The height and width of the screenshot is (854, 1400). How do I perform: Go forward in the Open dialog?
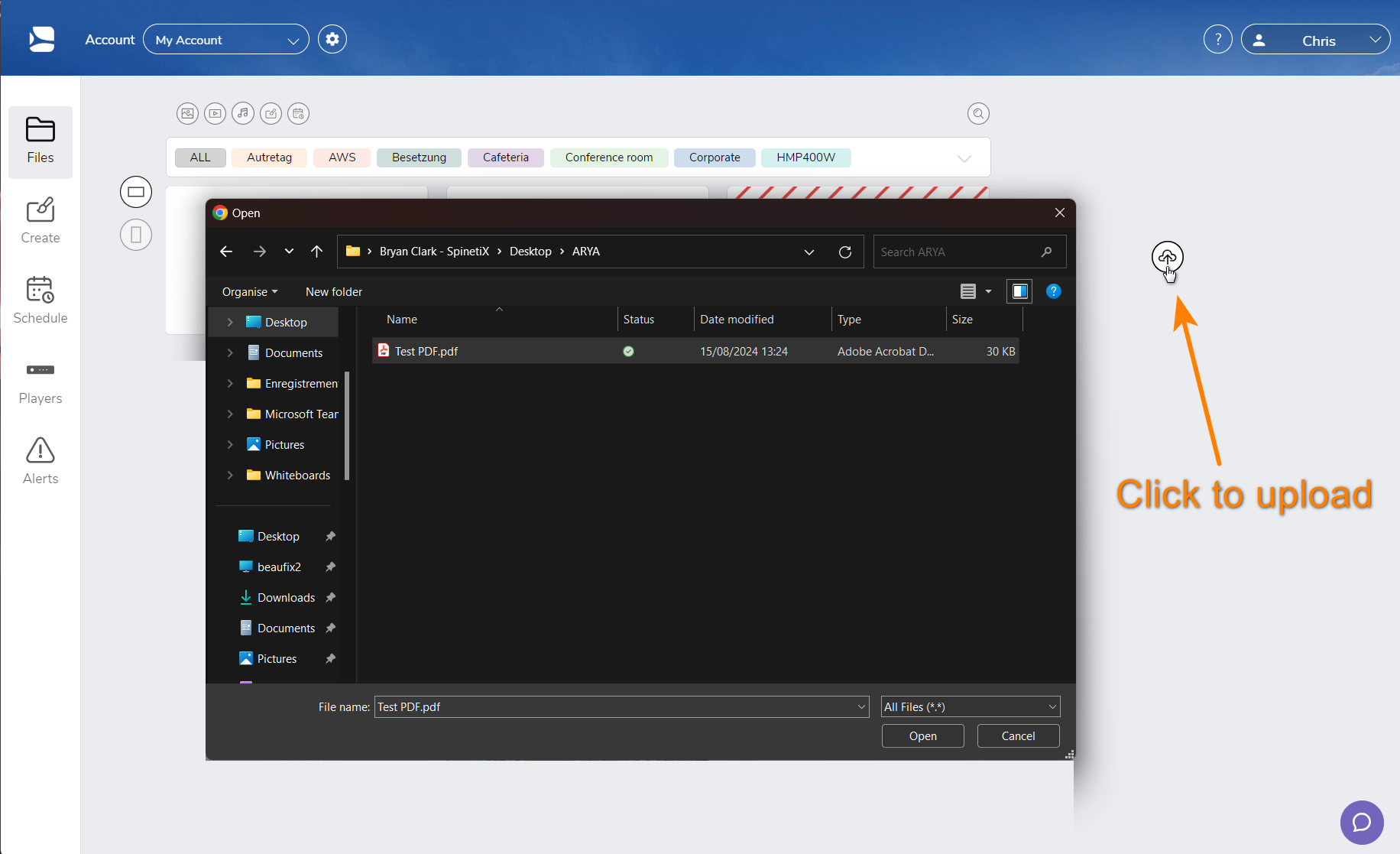260,252
